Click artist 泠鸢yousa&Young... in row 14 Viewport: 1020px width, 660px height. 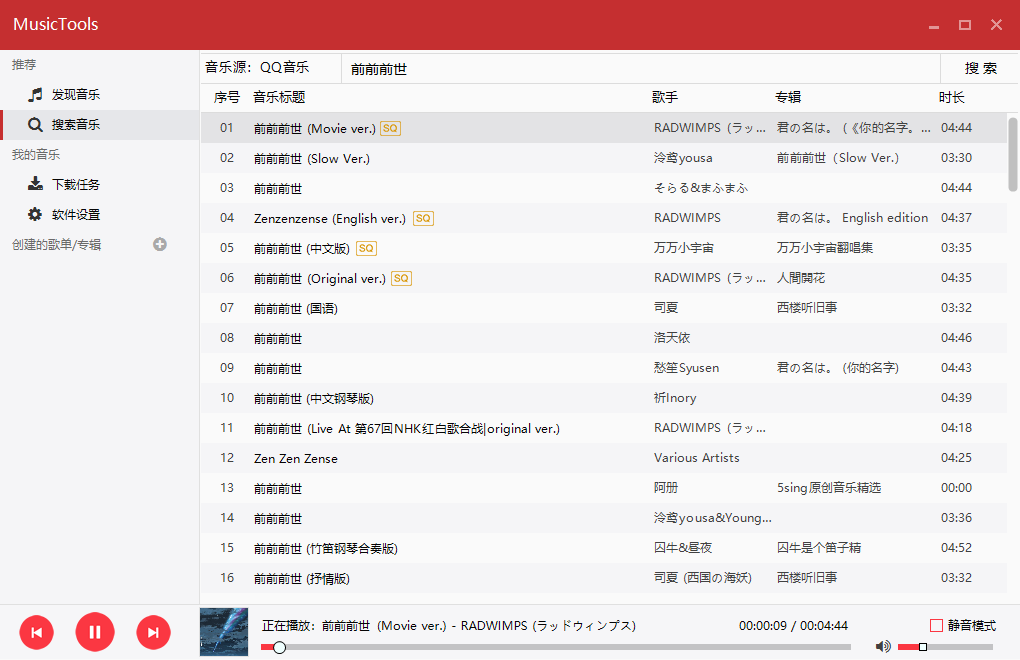tap(713, 518)
